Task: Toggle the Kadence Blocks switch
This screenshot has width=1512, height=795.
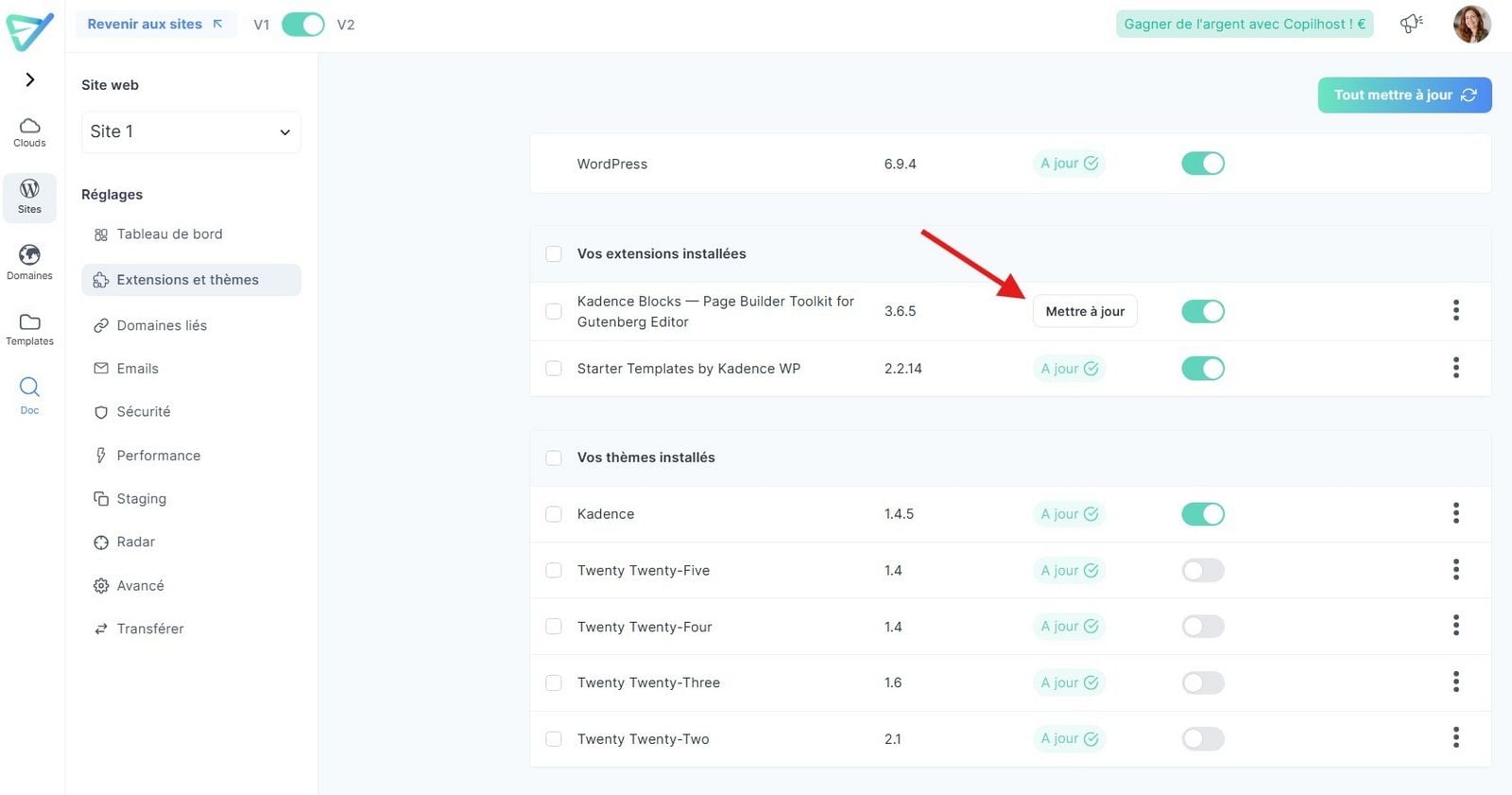Action: point(1203,311)
